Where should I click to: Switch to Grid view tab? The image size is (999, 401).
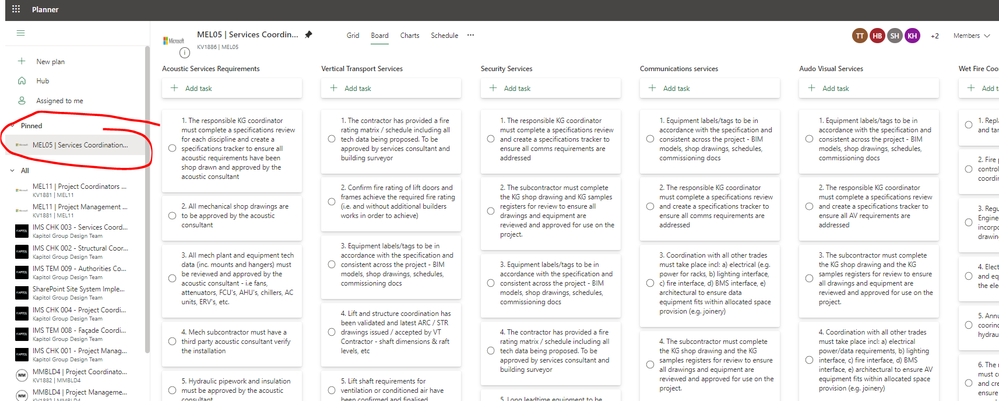(353, 36)
